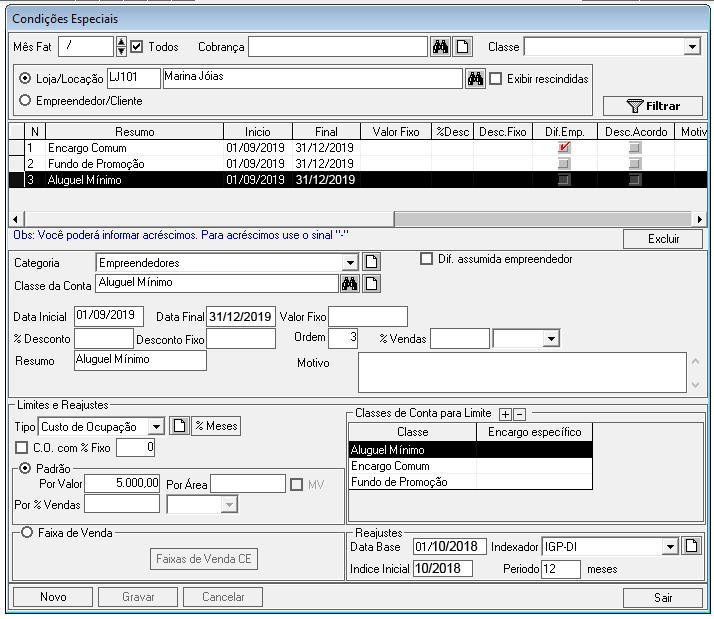Toggle MV checkbox
Viewport: 714px width, 619px height.
296,484
